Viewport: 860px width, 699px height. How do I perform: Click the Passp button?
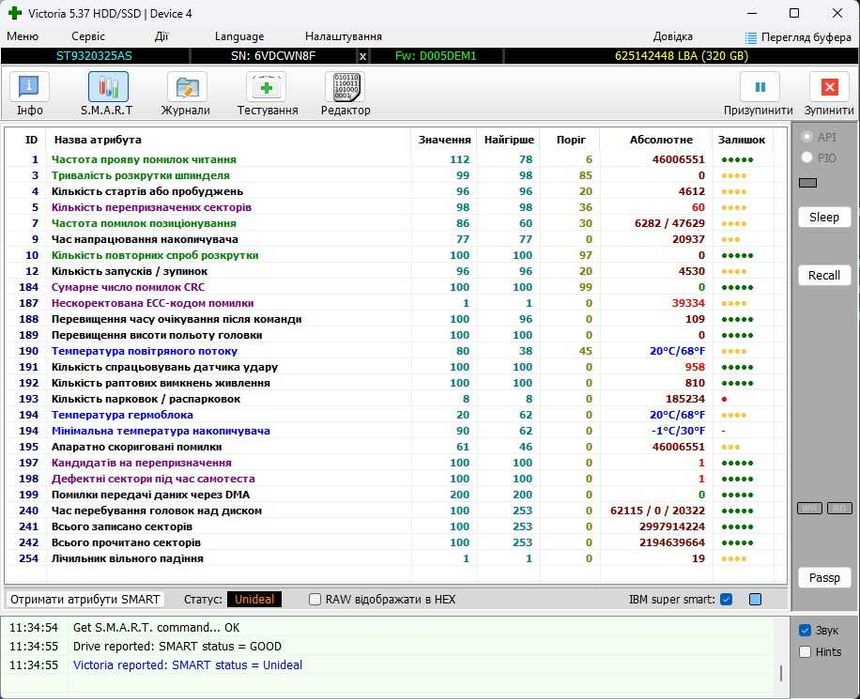(x=824, y=578)
